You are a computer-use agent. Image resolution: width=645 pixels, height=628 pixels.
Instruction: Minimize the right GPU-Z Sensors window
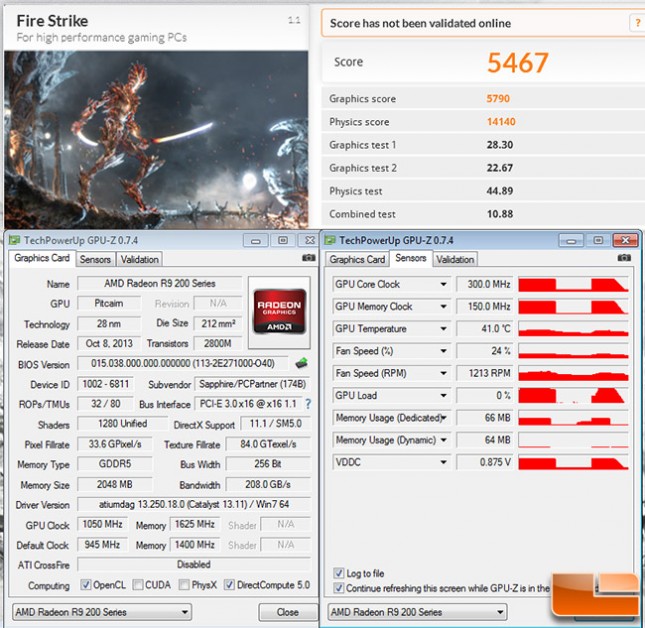point(571,240)
